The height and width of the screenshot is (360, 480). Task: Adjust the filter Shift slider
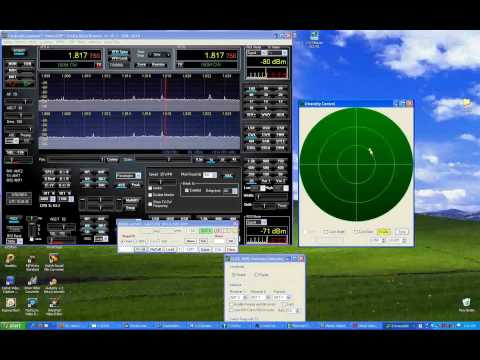(x=265, y=206)
